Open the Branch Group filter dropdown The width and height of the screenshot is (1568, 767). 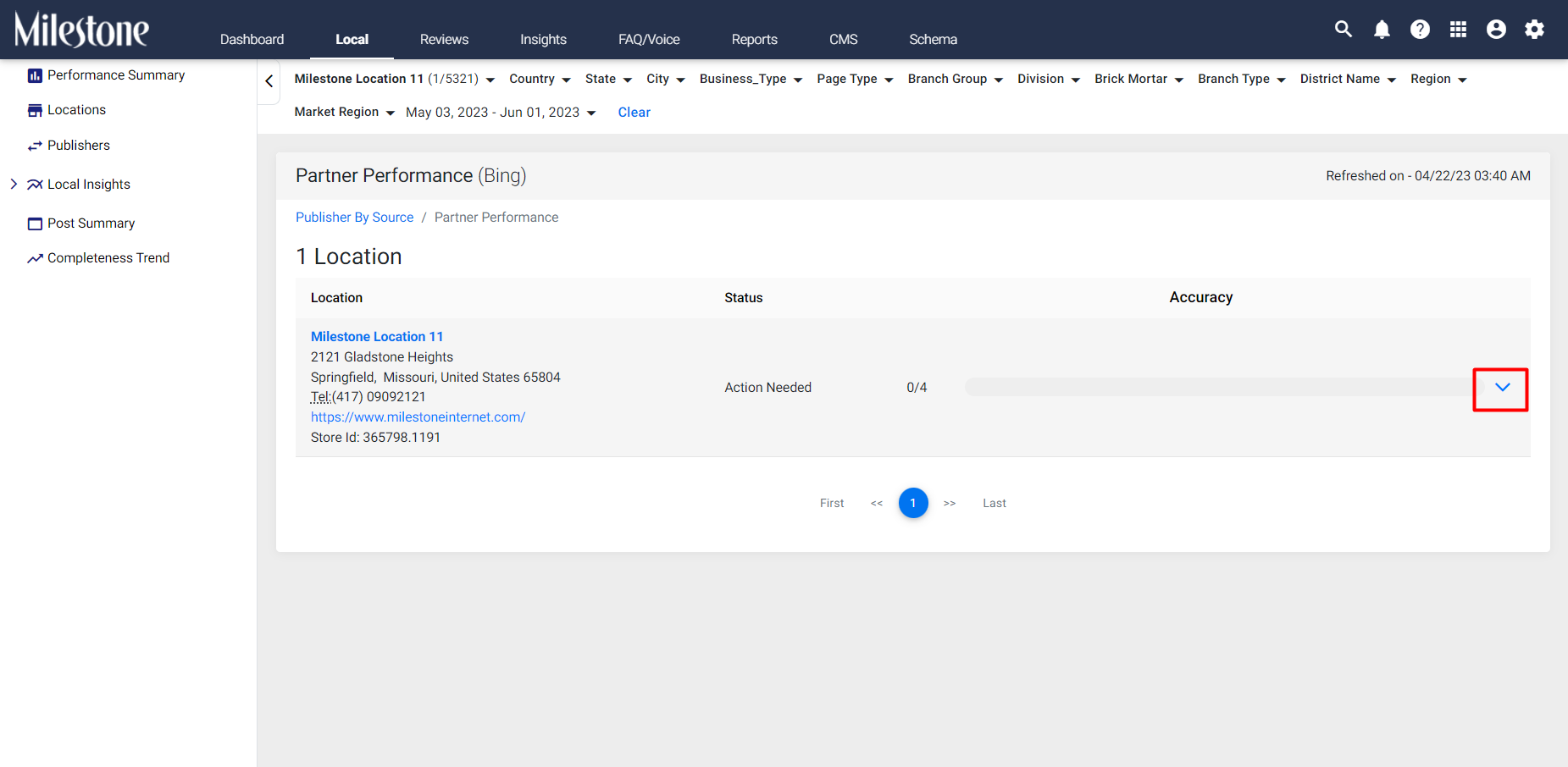pos(956,79)
